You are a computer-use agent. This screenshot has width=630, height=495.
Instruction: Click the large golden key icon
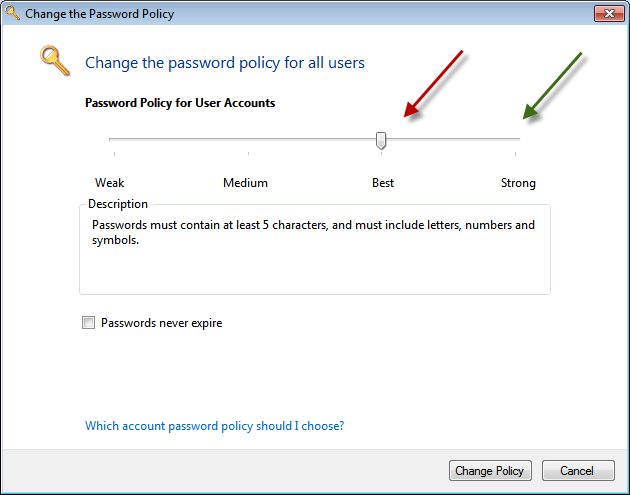point(54,62)
